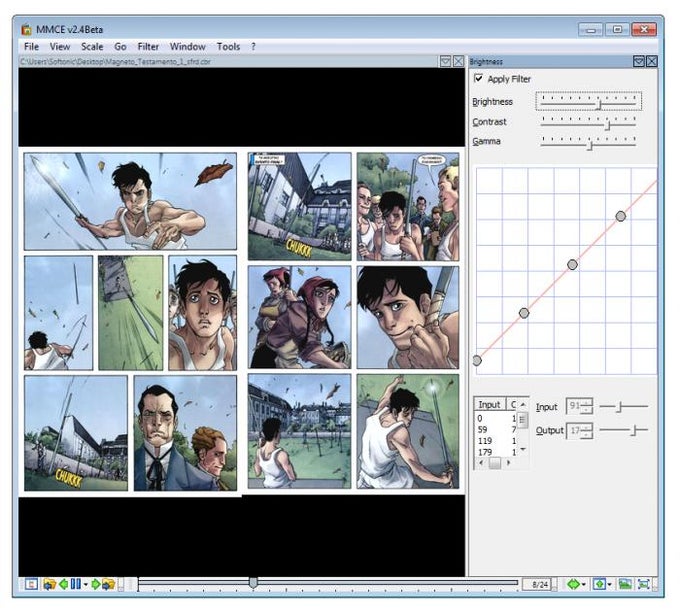Open the fit-width dropdown arrow

584,585
